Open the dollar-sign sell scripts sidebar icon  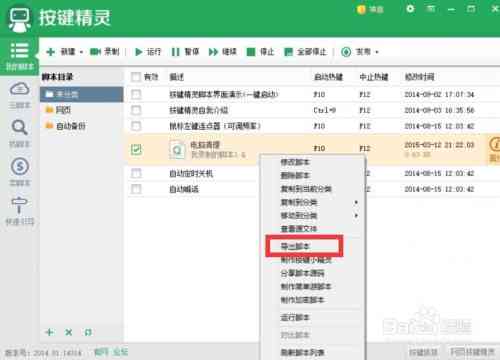click(20, 166)
